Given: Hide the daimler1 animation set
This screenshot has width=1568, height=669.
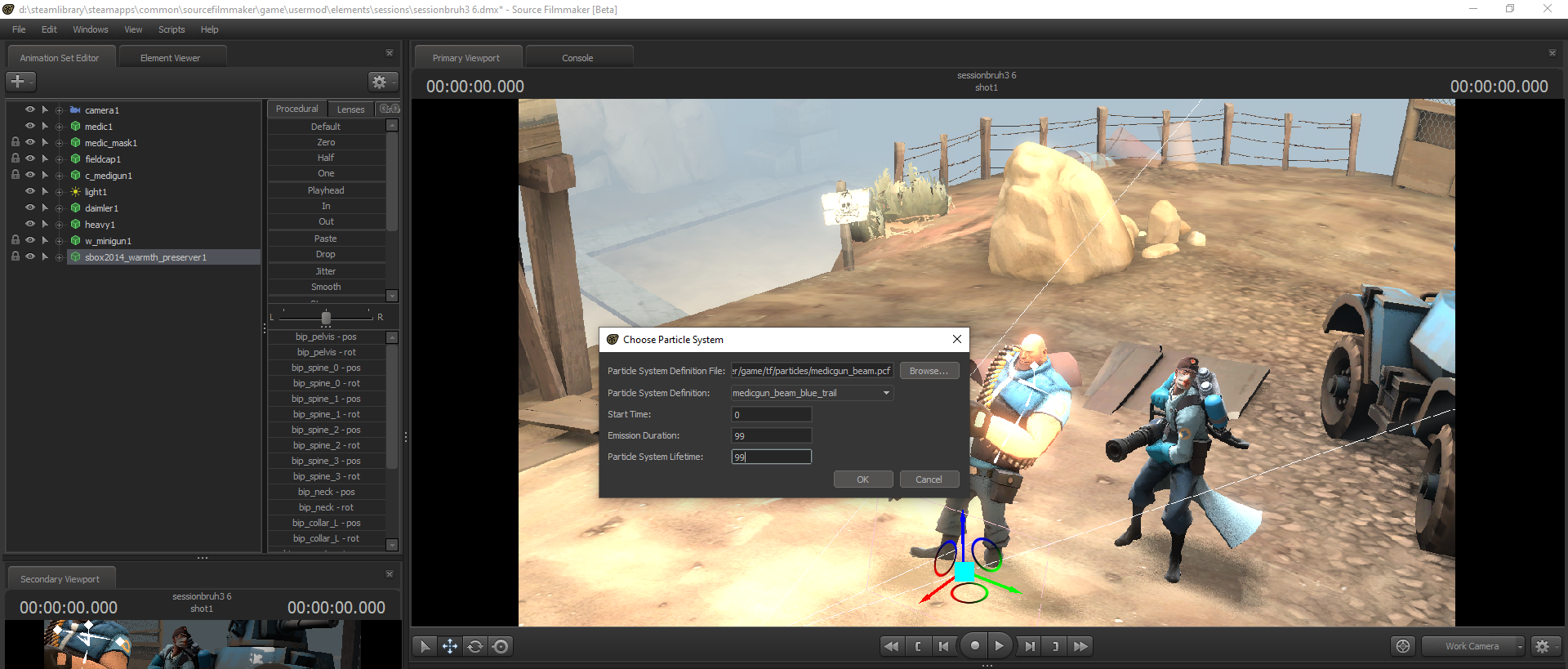Looking at the screenshot, I should (x=30, y=207).
